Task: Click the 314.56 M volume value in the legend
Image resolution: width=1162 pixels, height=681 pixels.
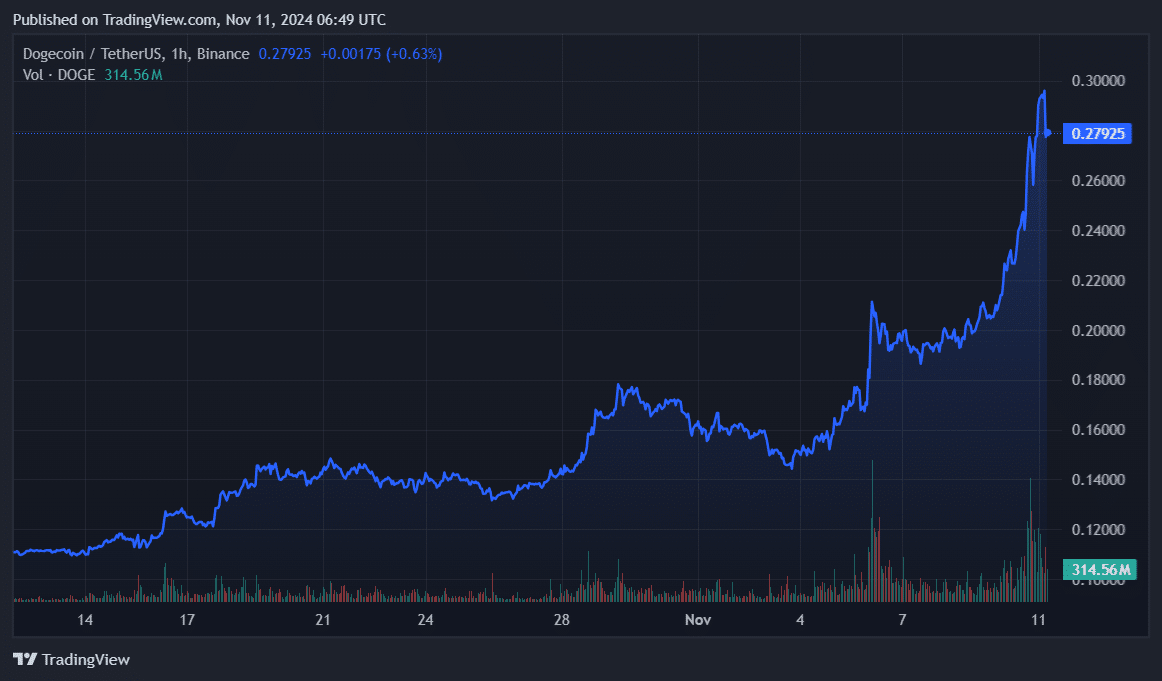Action: pos(133,75)
